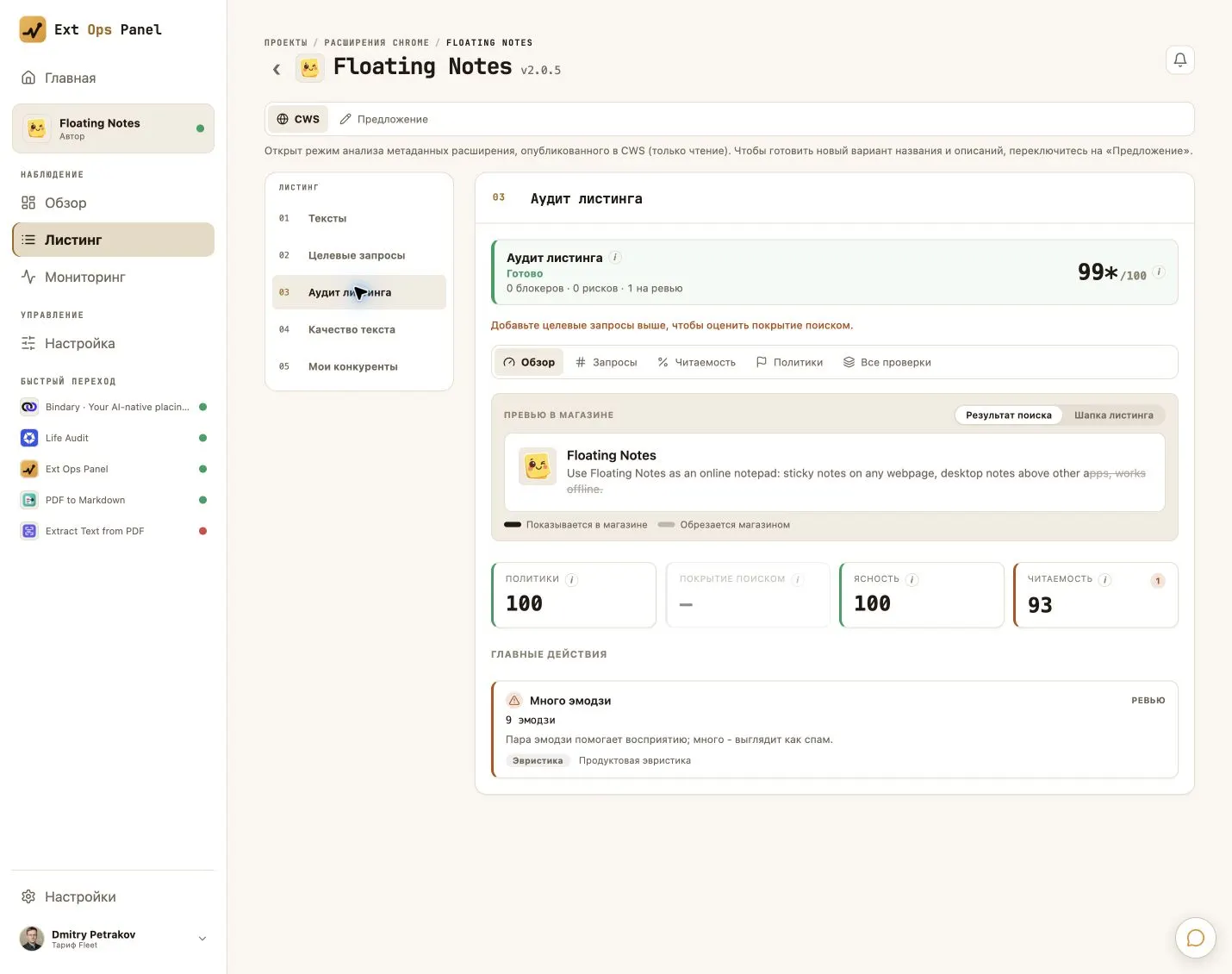The image size is (1232, 974).
Task: Click the Life Audit extension icon
Action: (x=29, y=438)
